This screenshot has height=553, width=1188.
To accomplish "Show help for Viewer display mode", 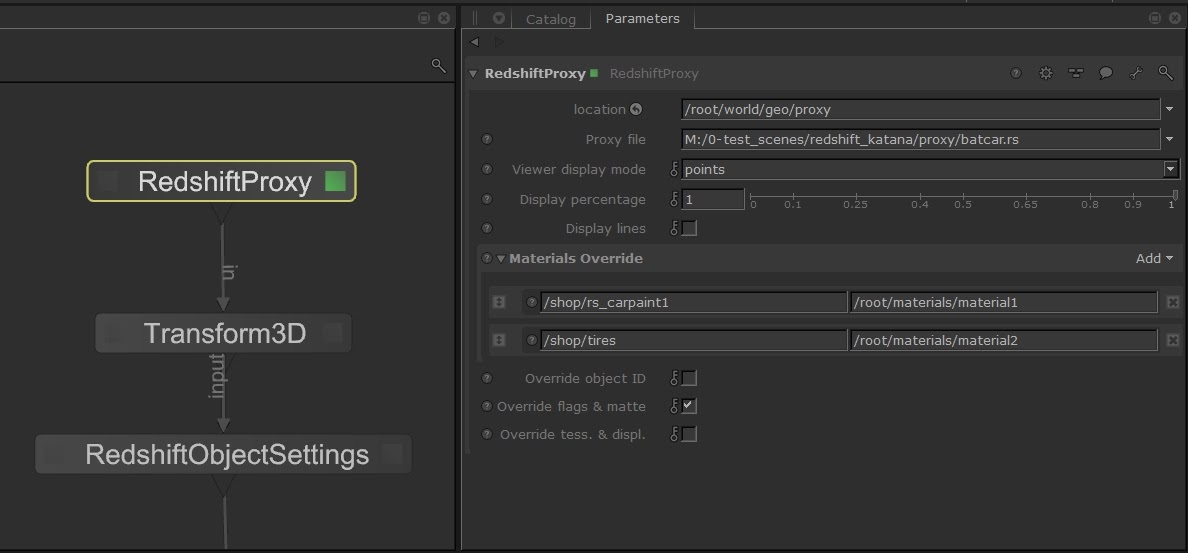I will point(487,170).
